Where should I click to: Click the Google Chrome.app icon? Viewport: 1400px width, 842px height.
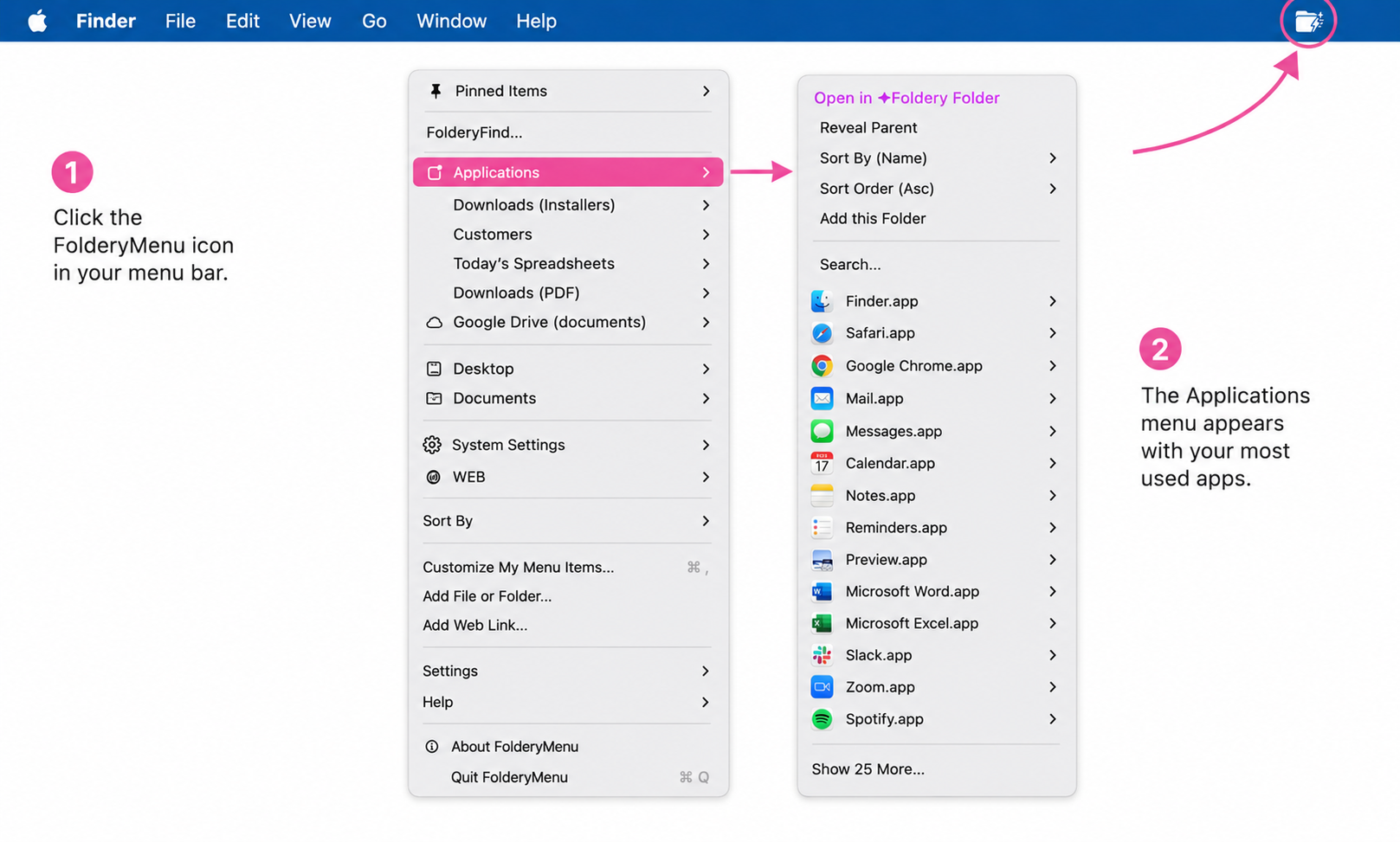822,366
